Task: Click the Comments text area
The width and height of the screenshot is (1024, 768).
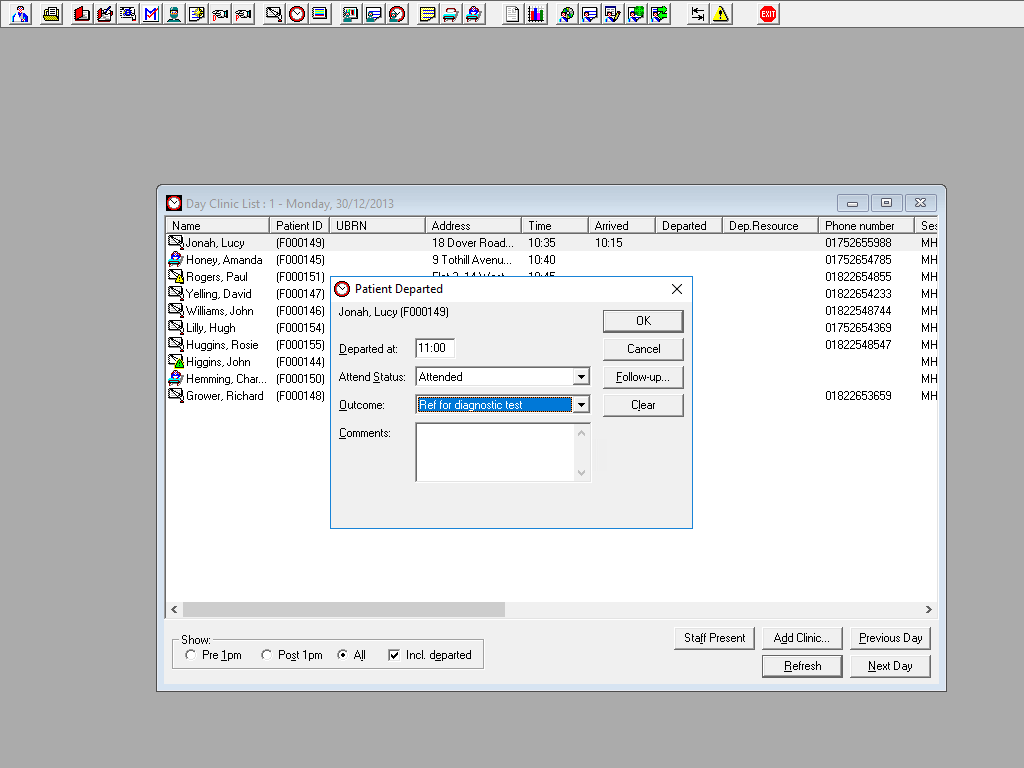Action: [x=495, y=452]
